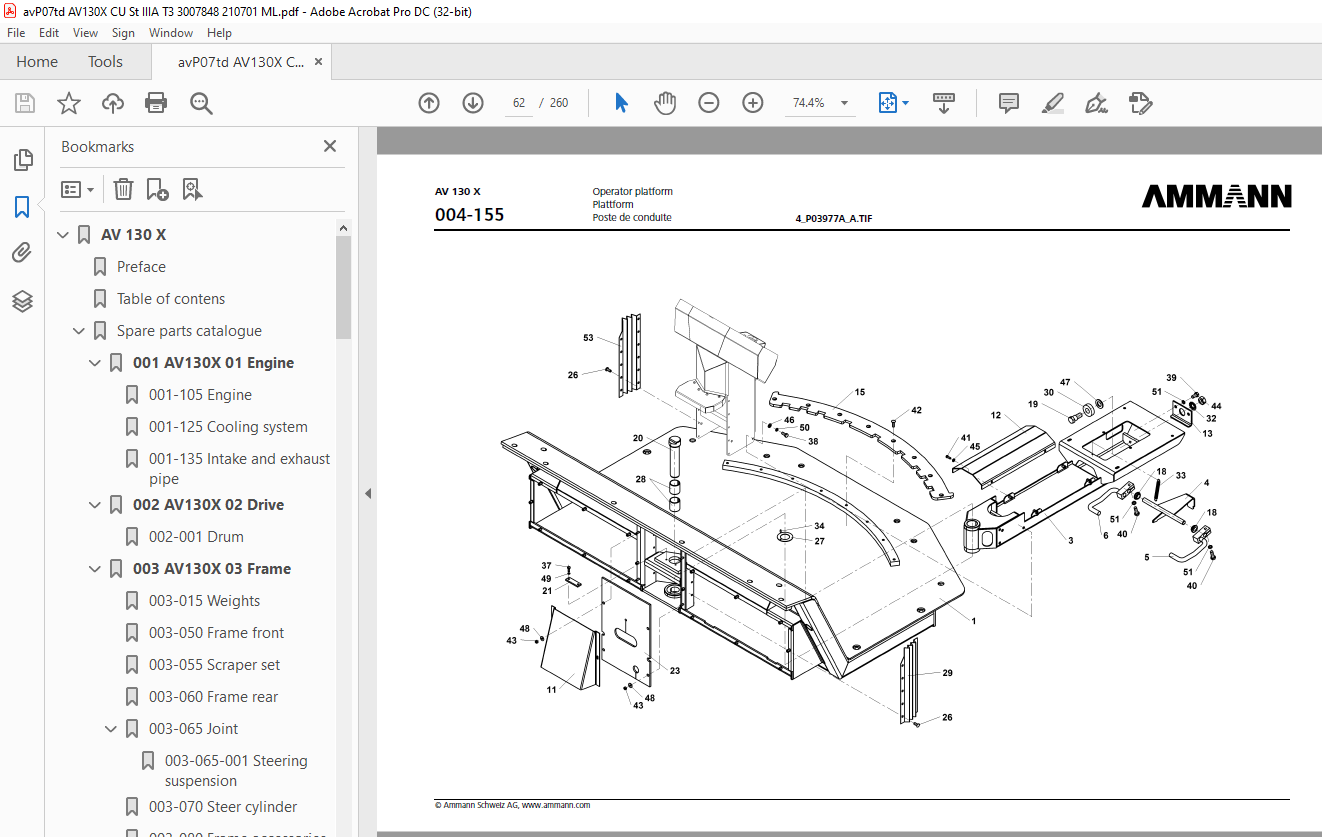Click the Save file icon
The height and width of the screenshot is (837, 1322).
25,103
